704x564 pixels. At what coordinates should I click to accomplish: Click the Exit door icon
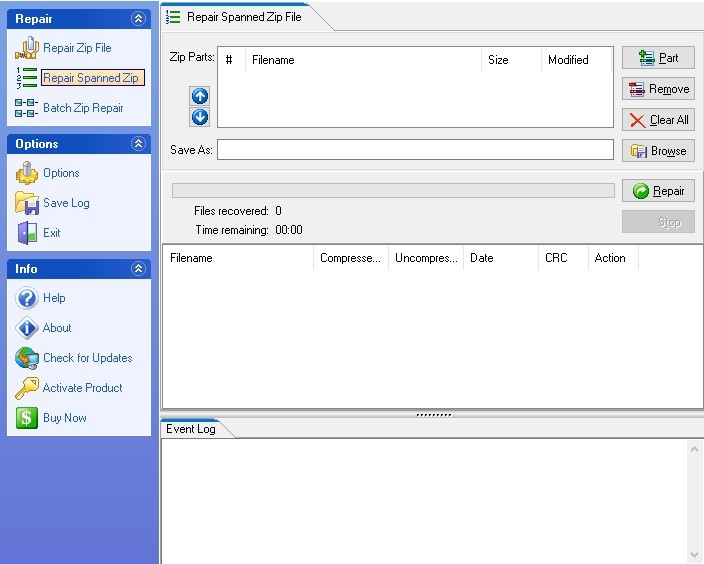click(x=26, y=233)
